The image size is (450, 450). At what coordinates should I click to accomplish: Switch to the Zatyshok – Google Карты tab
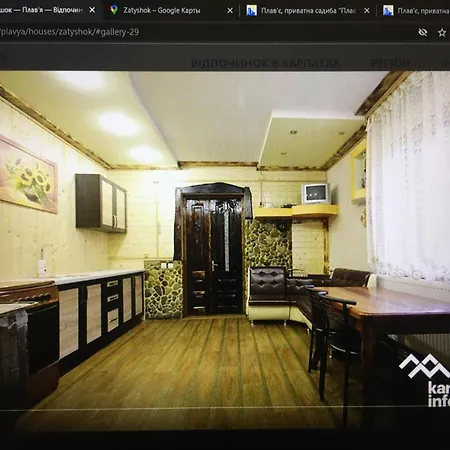click(162, 10)
